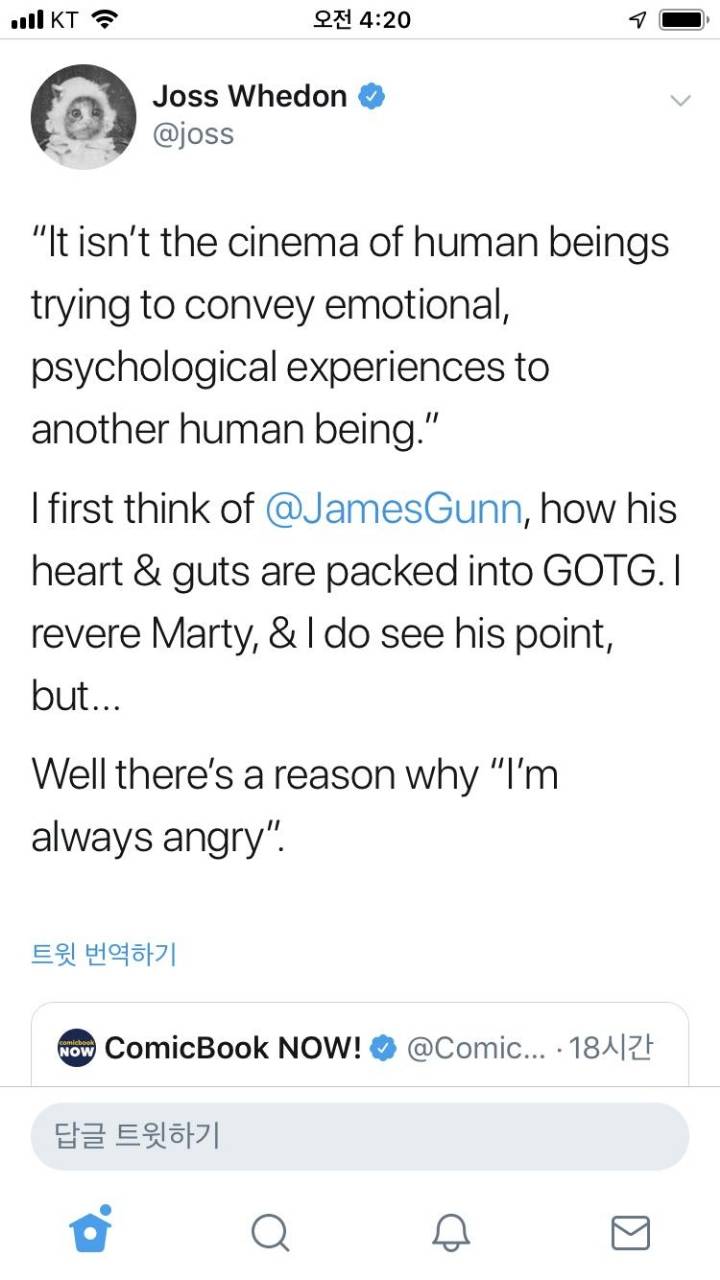
Task: Tap the ComicBook NOW! verified badge
Action: pyautogui.click(x=382, y=1048)
